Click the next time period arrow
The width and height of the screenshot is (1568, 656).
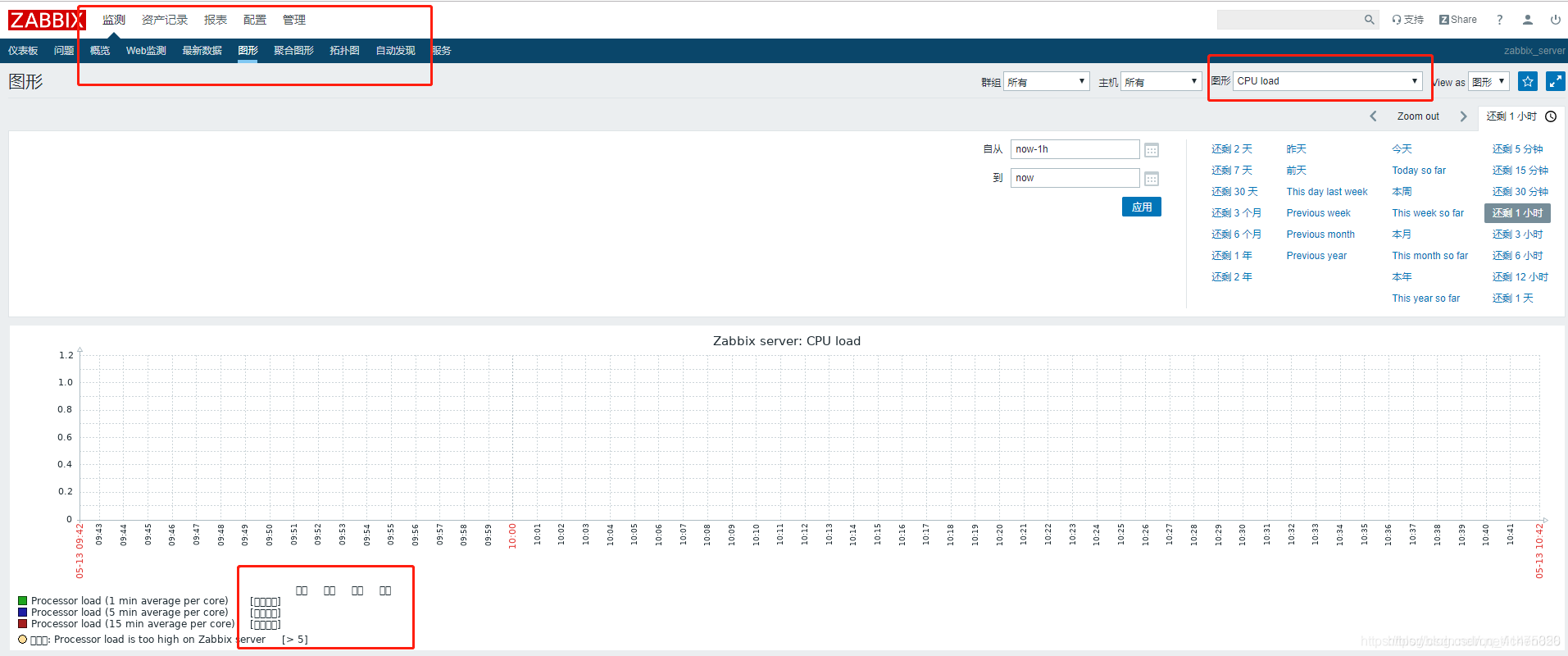click(1463, 116)
